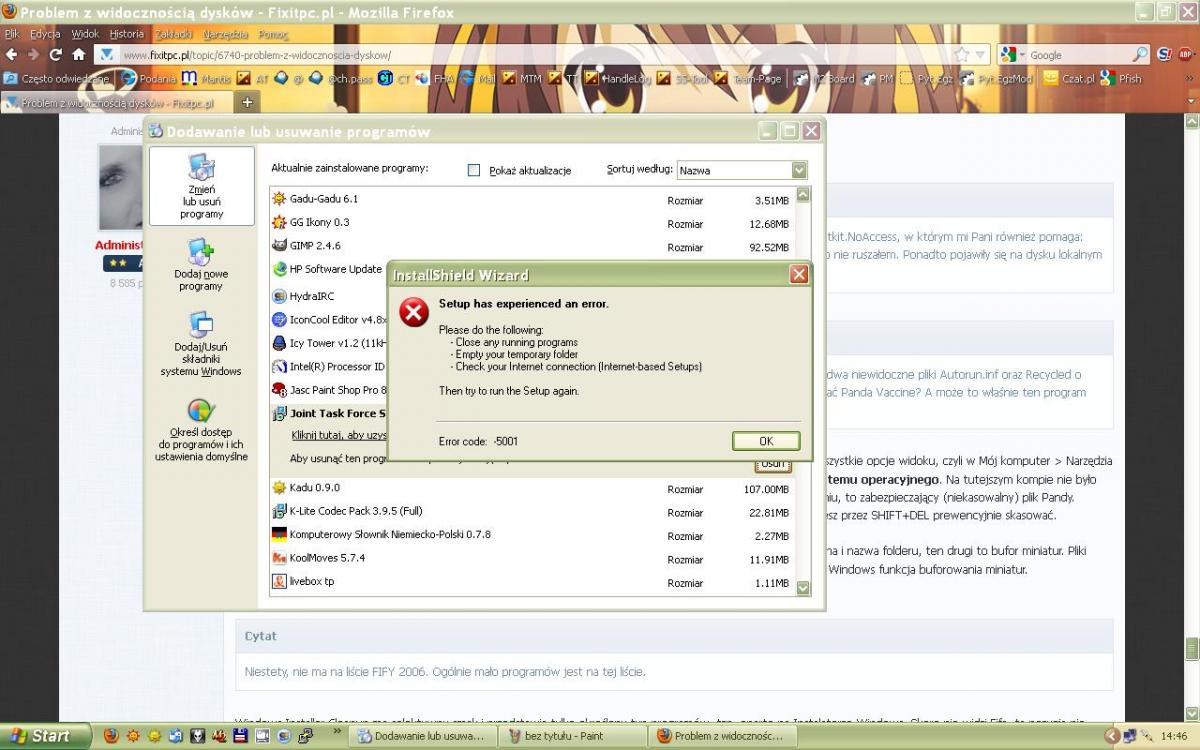Open the Czat.pl bookmark
This screenshot has width=1200, height=750.
point(1068,78)
